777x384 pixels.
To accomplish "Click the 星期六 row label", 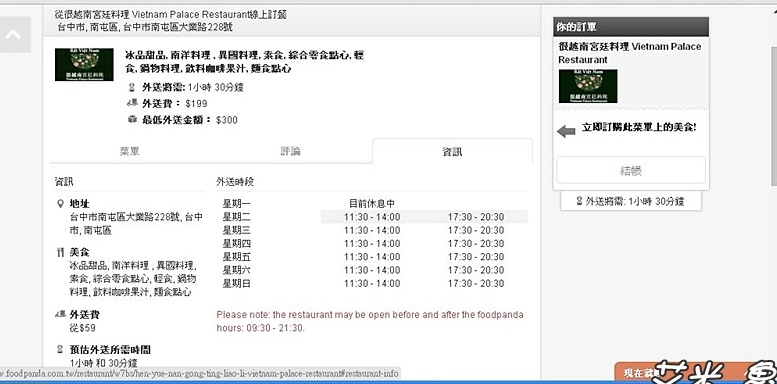I will (237, 270).
